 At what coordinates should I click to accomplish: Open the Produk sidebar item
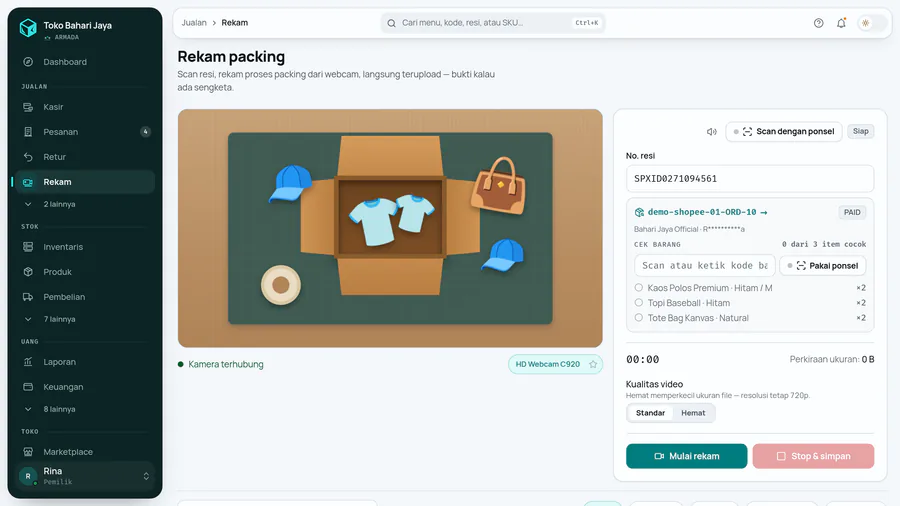point(84,272)
